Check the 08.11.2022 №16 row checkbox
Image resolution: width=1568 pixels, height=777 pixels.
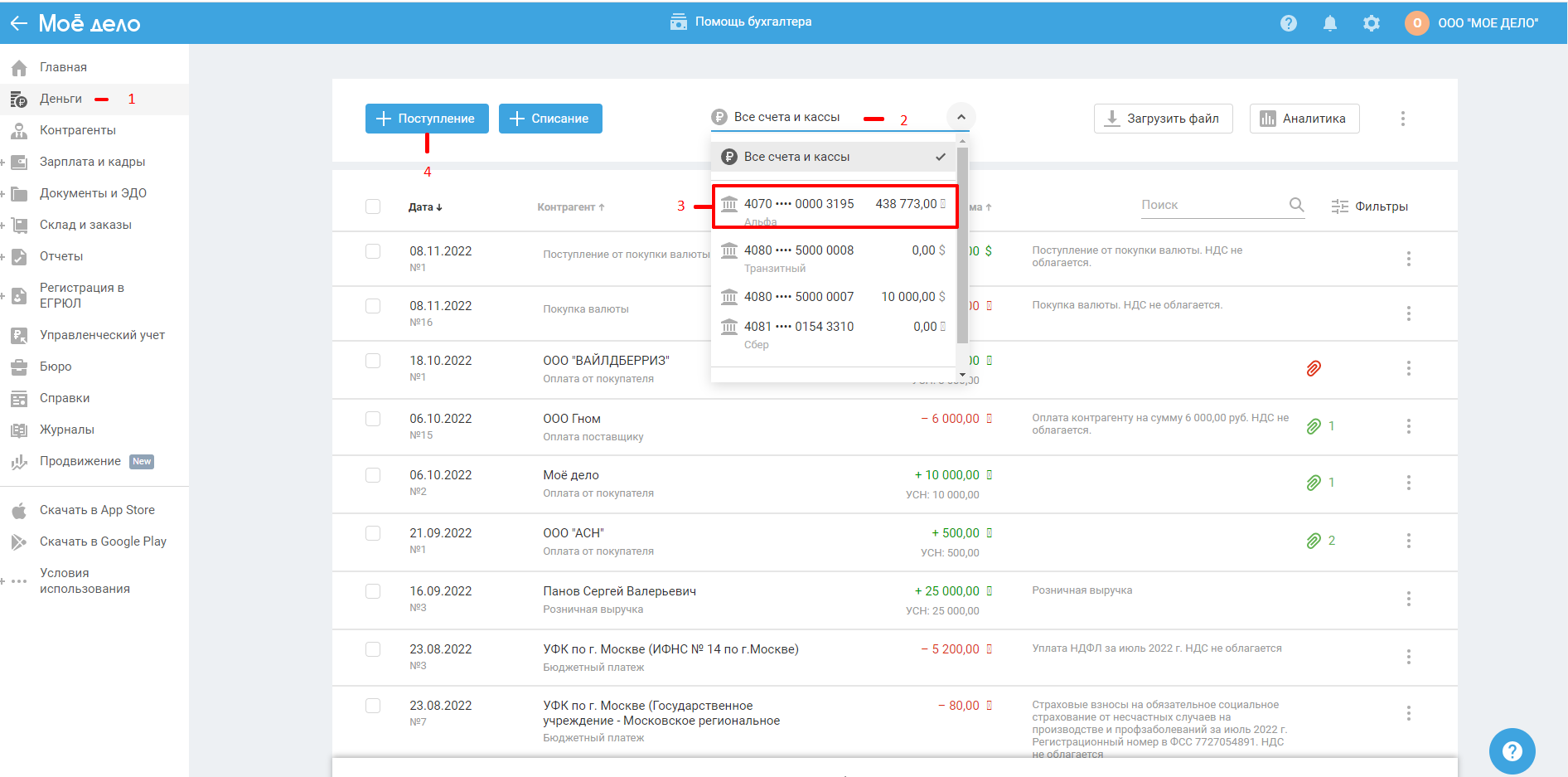pyautogui.click(x=373, y=306)
